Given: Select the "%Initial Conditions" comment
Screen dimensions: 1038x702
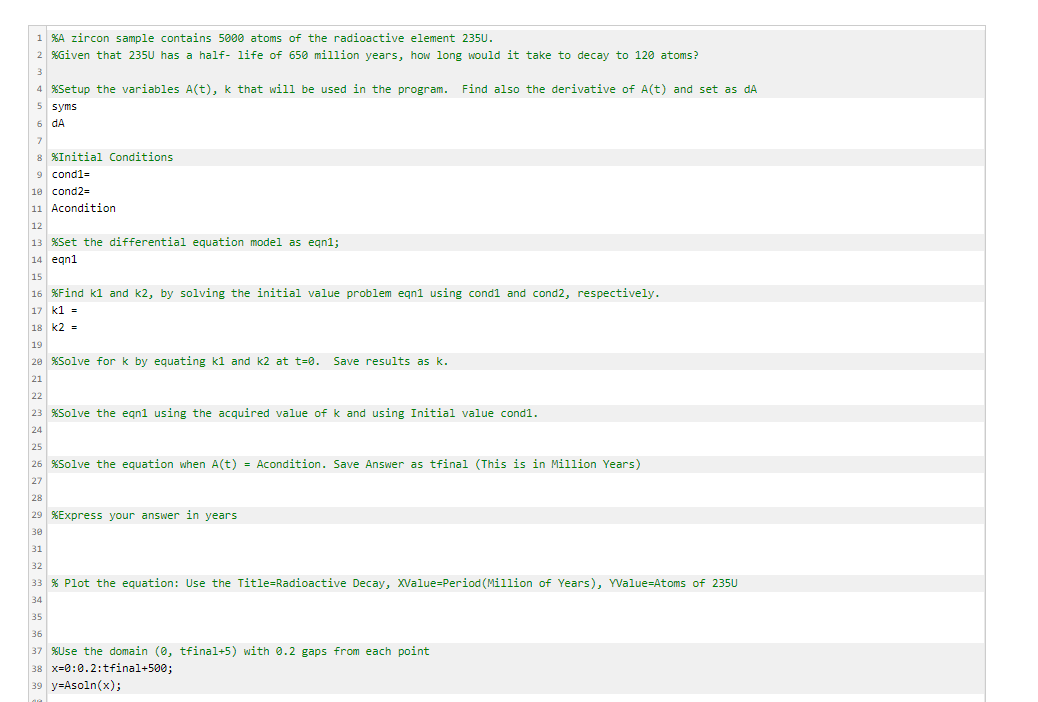Looking at the screenshot, I should [x=112, y=158].
